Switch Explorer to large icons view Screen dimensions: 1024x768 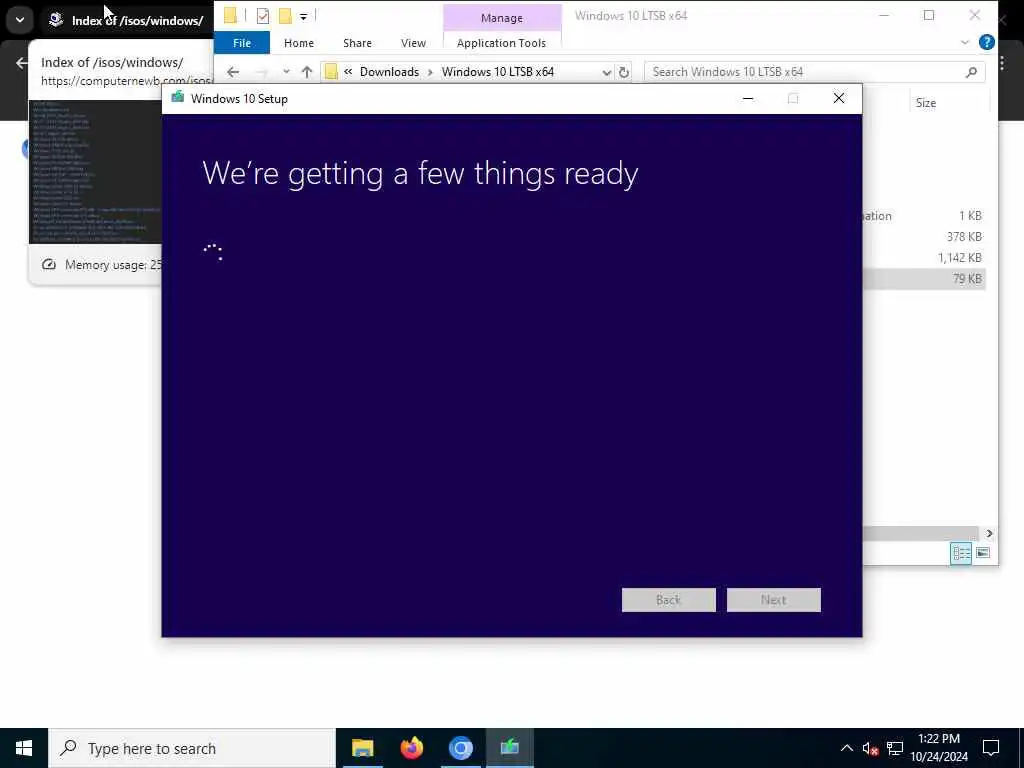click(x=983, y=553)
